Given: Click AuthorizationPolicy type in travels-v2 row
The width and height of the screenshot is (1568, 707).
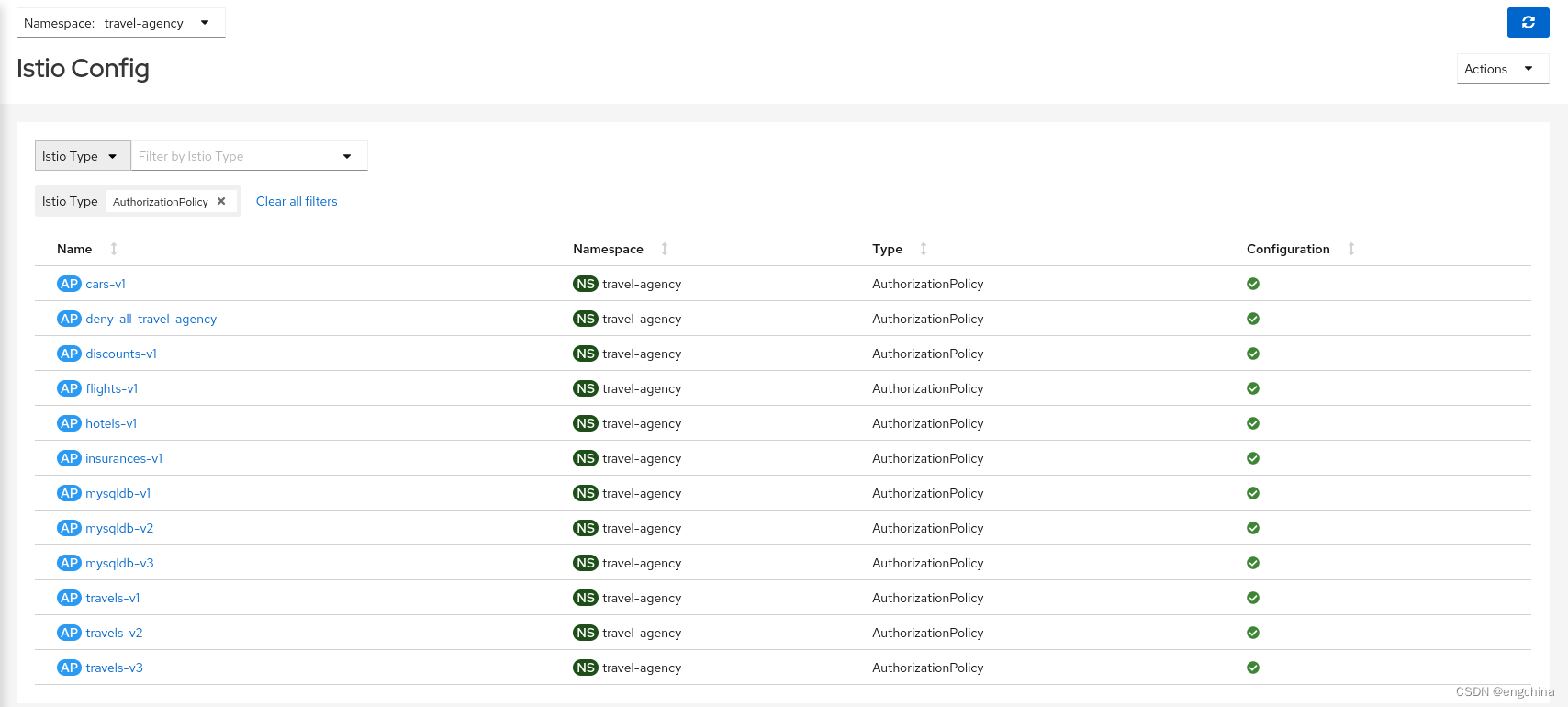Looking at the screenshot, I should click(x=927, y=633).
